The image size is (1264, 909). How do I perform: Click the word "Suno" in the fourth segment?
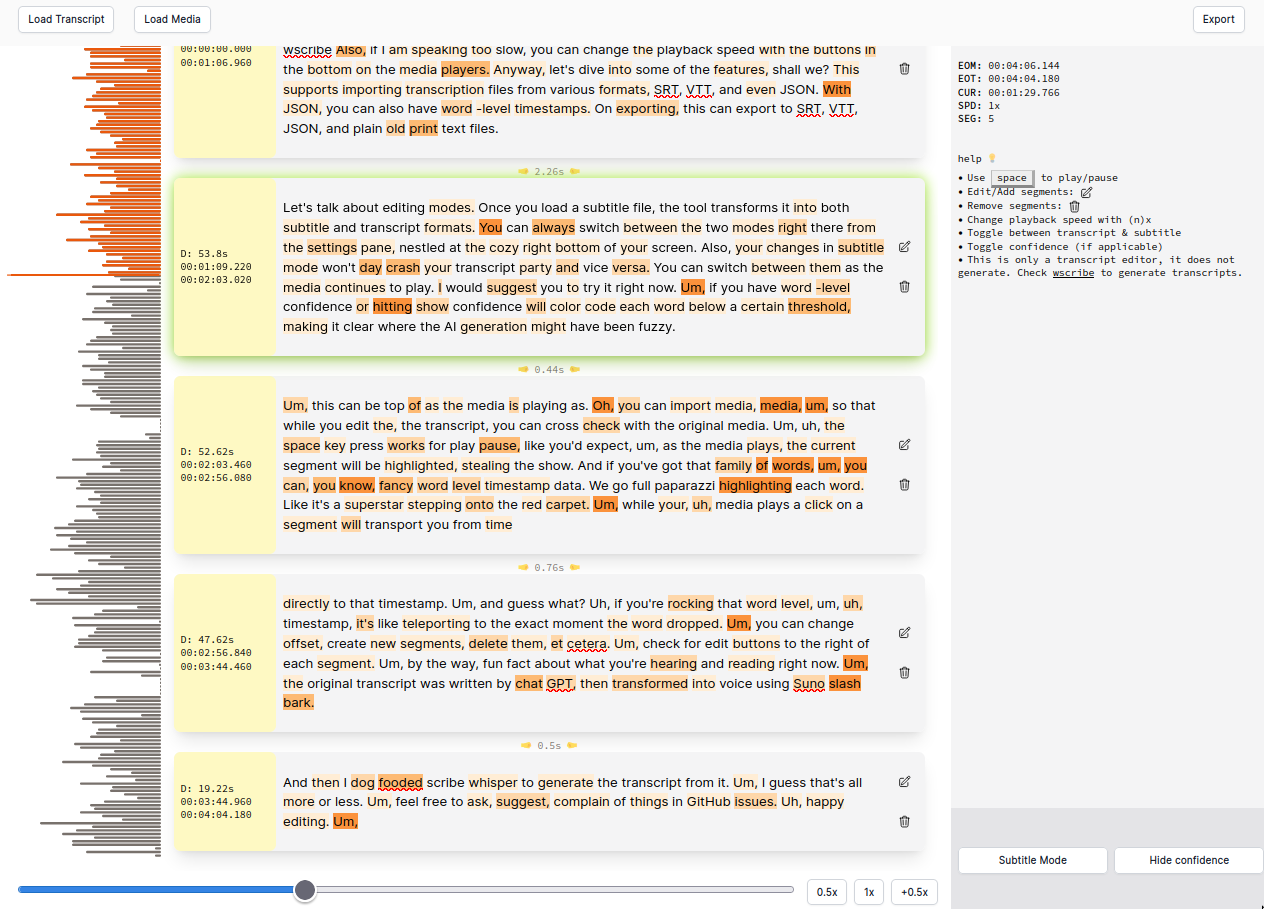pyautogui.click(x=809, y=683)
